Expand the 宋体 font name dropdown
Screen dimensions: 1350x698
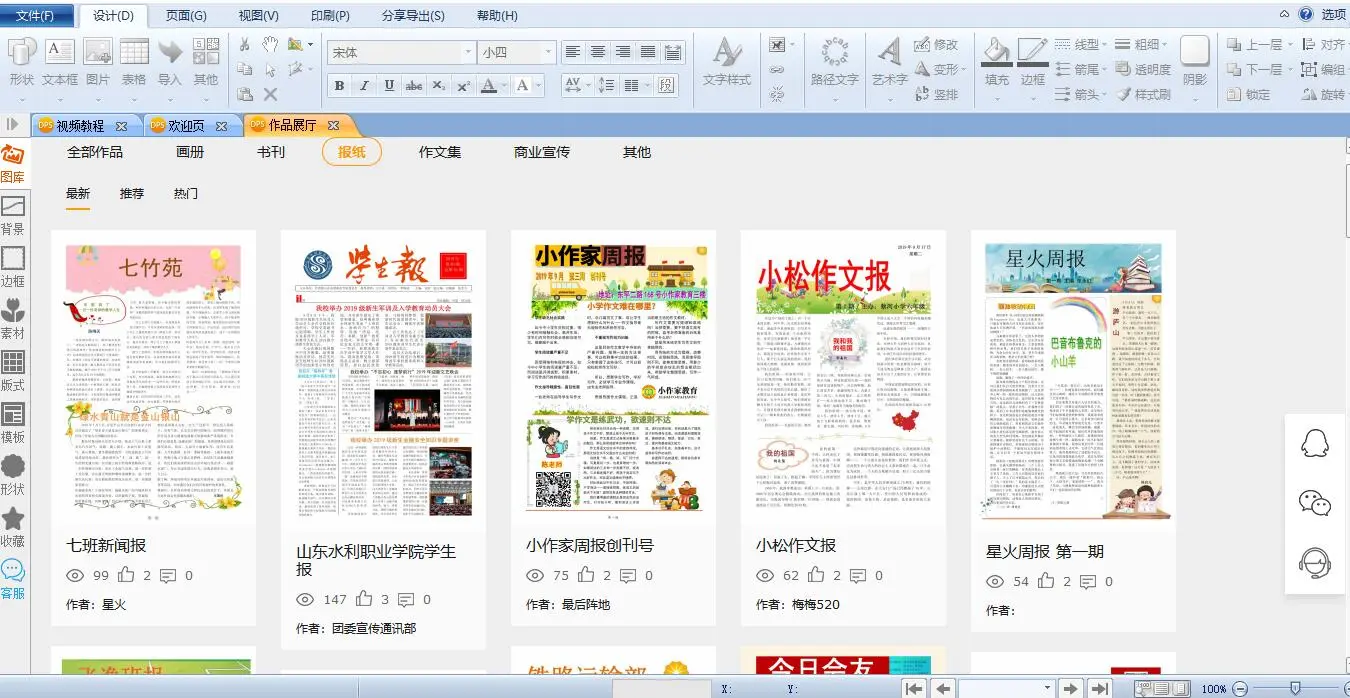[x=467, y=53]
